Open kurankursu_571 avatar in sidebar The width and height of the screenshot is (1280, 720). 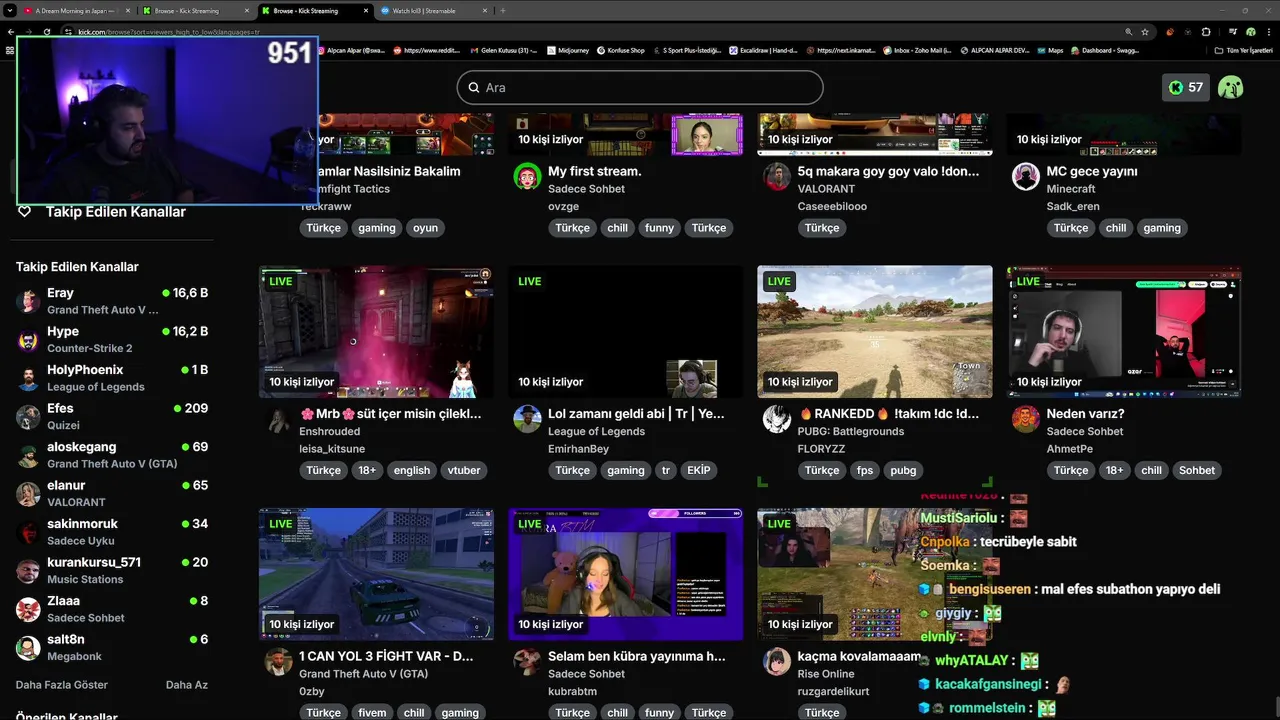(29, 571)
